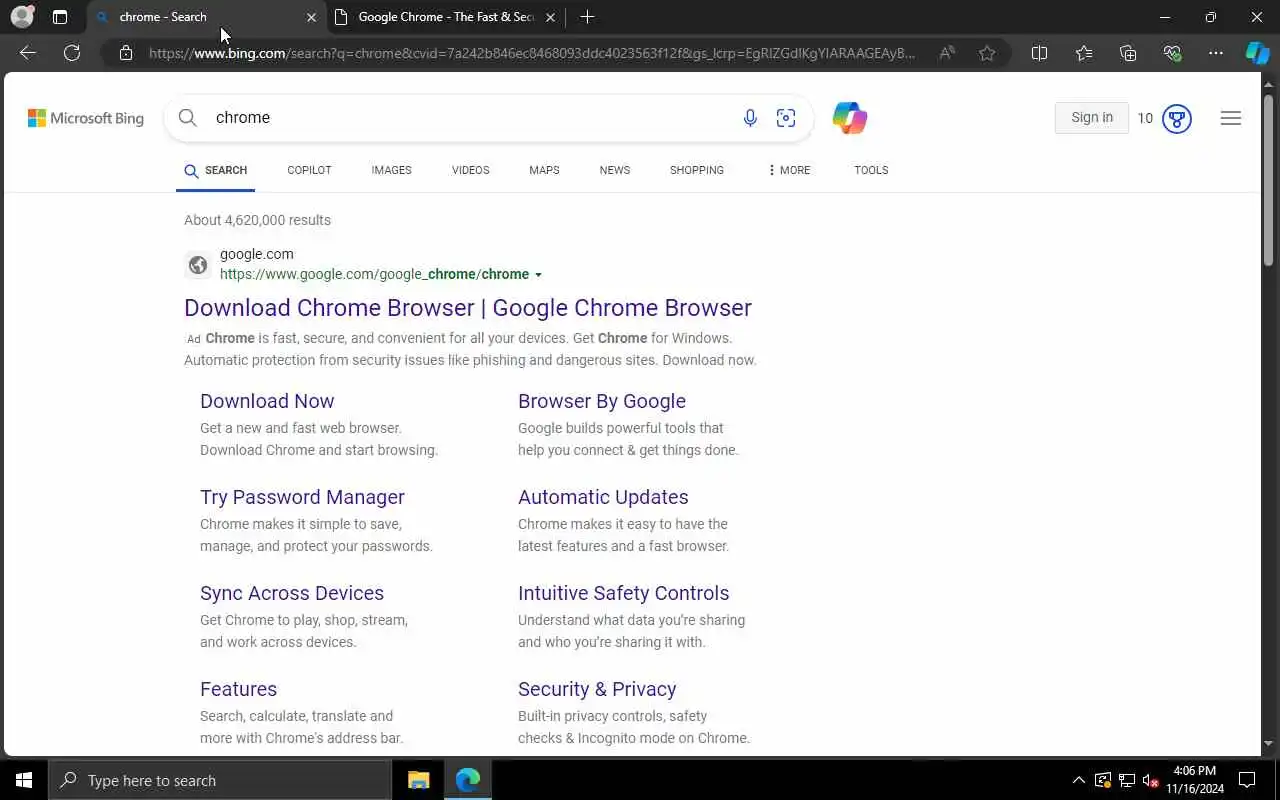This screenshot has width=1280, height=800.
Task: Click the page vertical scrollbar thumb
Action: [x=1269, y=180]
